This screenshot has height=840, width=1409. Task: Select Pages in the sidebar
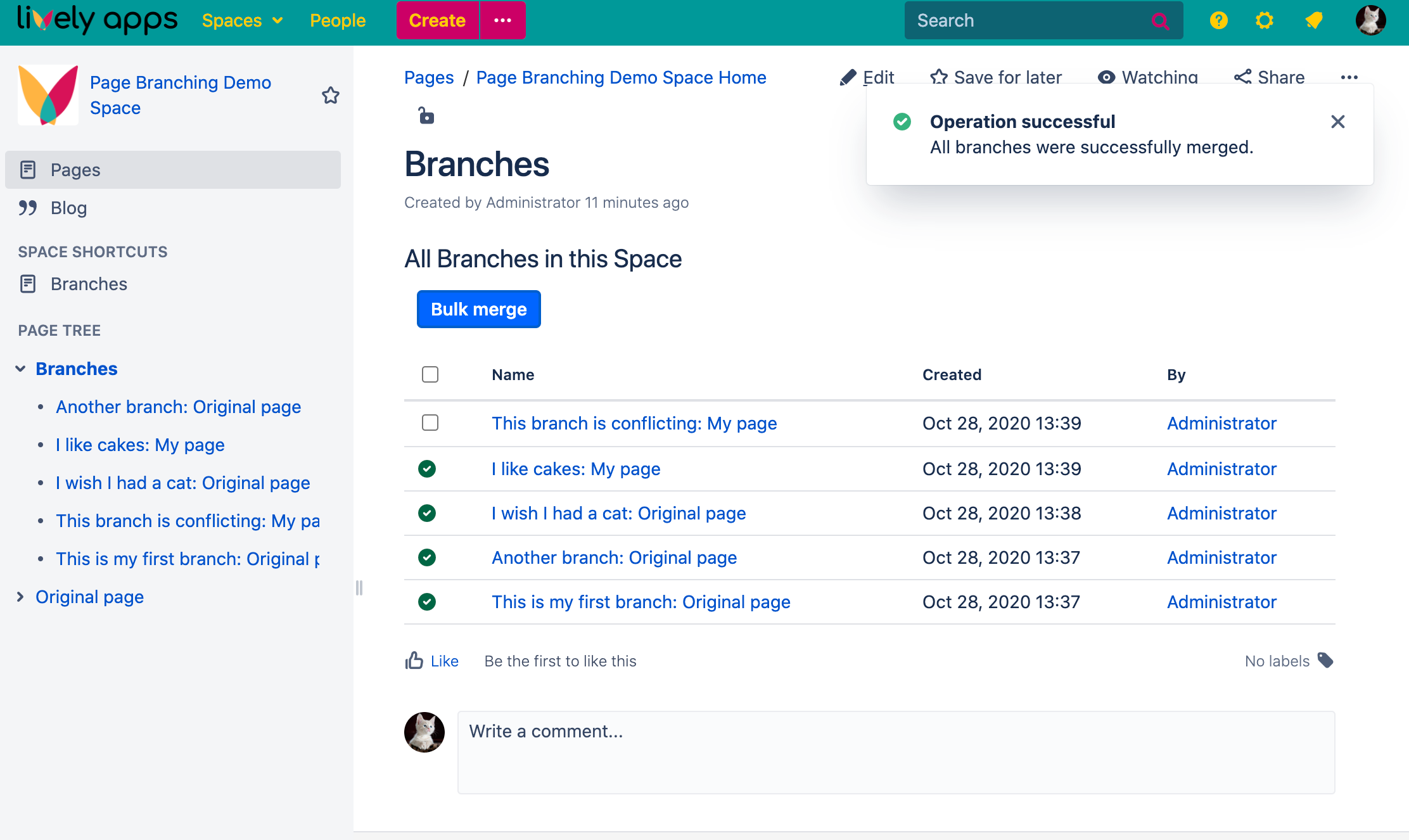pos(173,170)
